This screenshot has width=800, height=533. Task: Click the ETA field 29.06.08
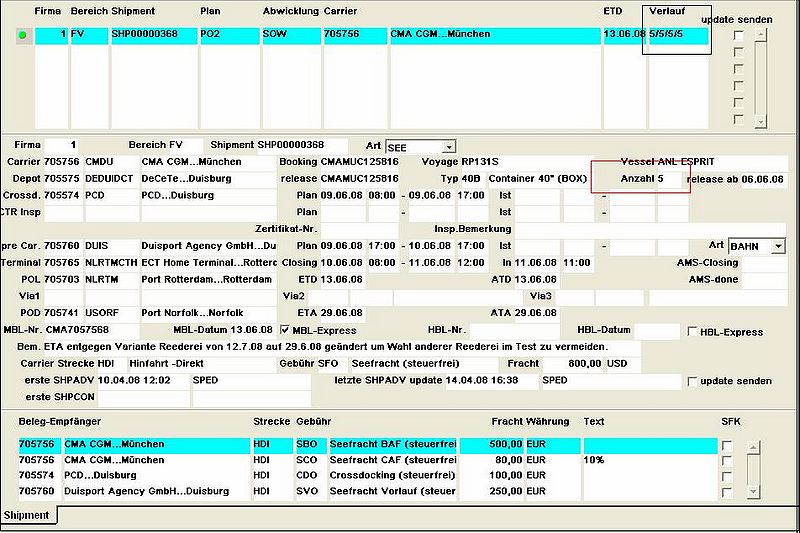click(342, 313)
